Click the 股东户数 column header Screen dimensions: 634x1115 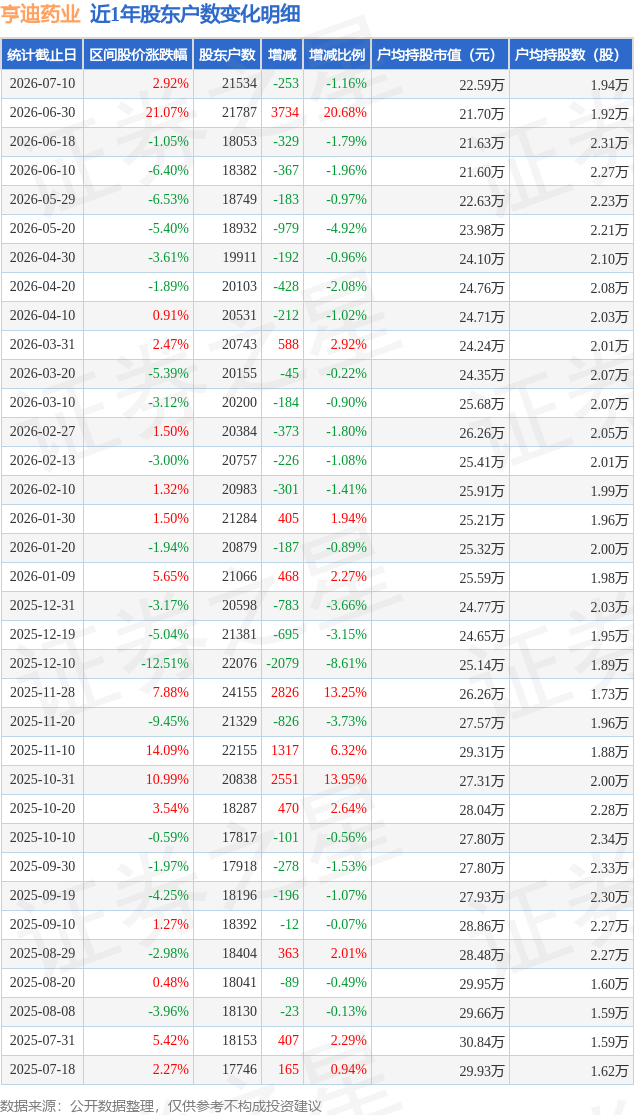coord(227,55)
